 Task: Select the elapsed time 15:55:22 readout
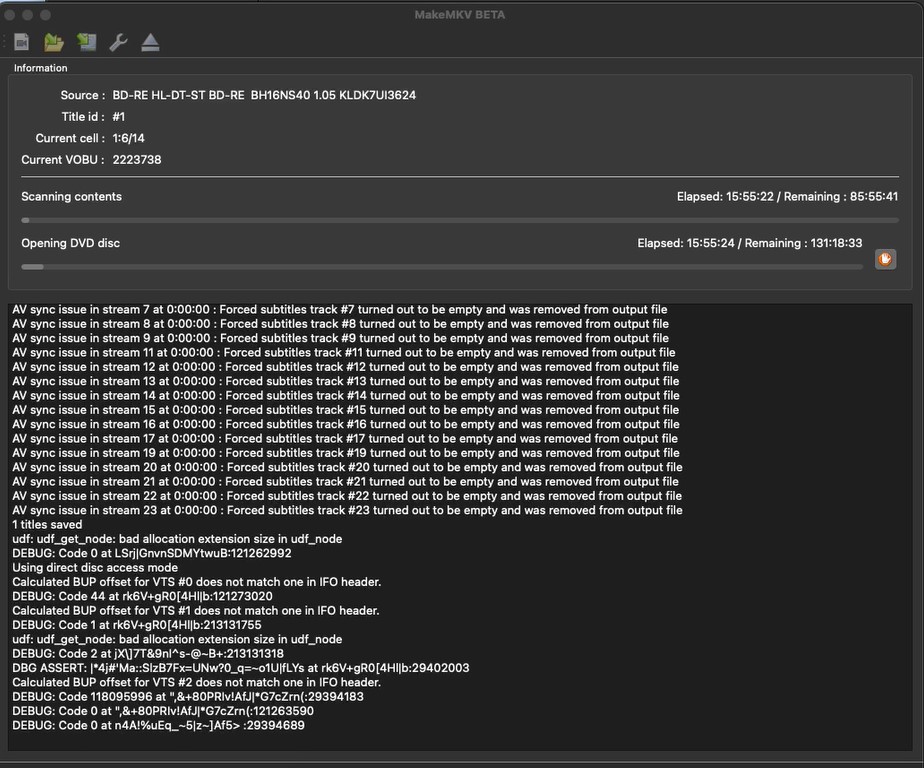pos(725,196)
